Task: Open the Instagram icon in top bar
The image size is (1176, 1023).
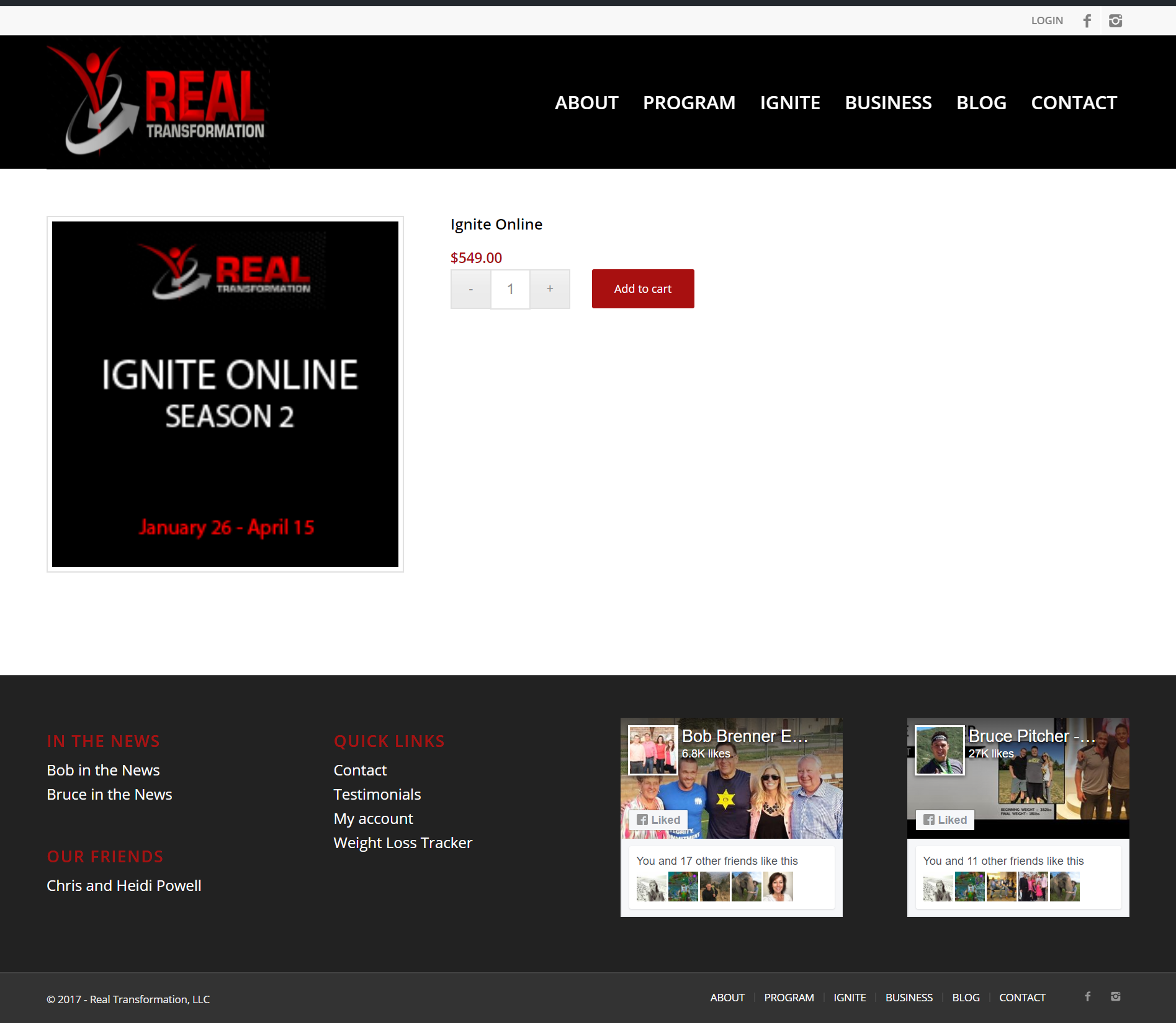Action: [1115, 20]
